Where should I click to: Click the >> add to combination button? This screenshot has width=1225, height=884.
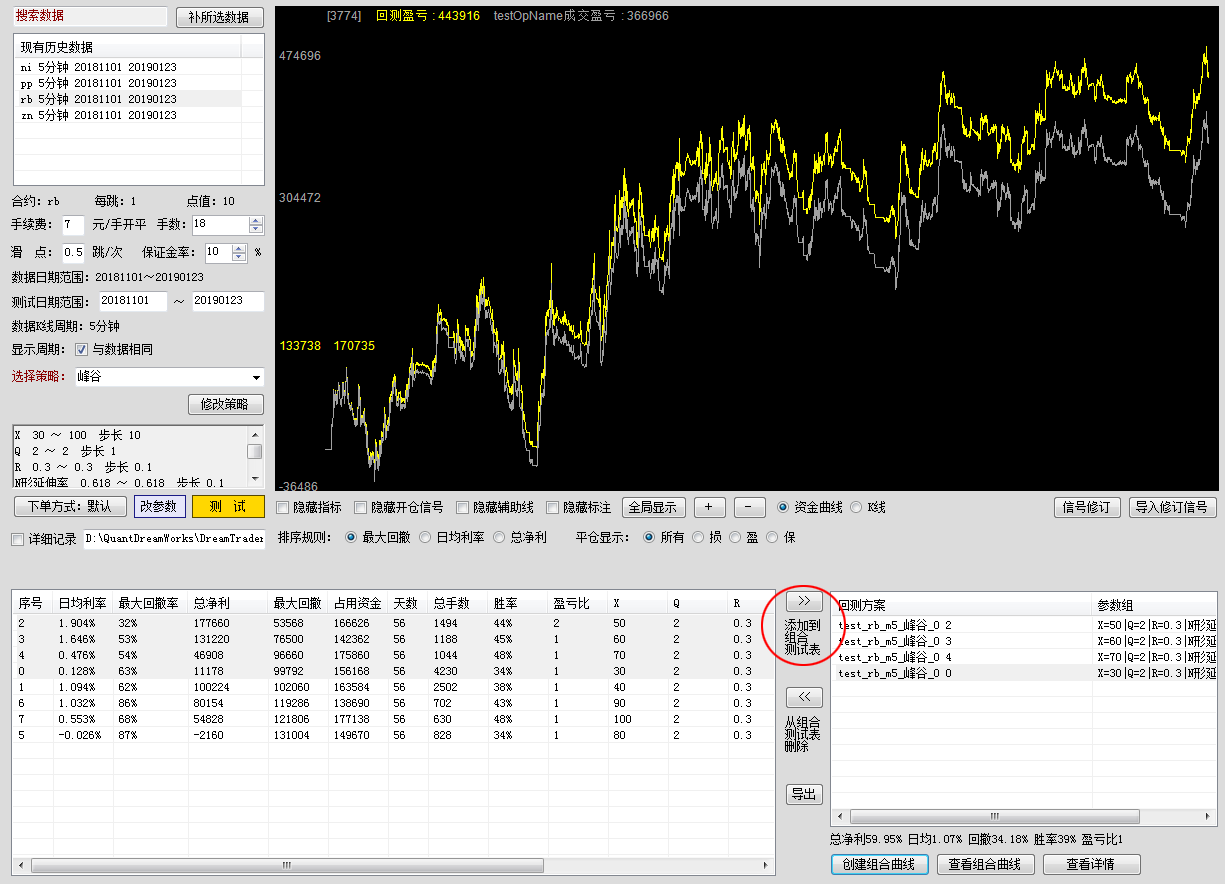click(x=804, y=601)
